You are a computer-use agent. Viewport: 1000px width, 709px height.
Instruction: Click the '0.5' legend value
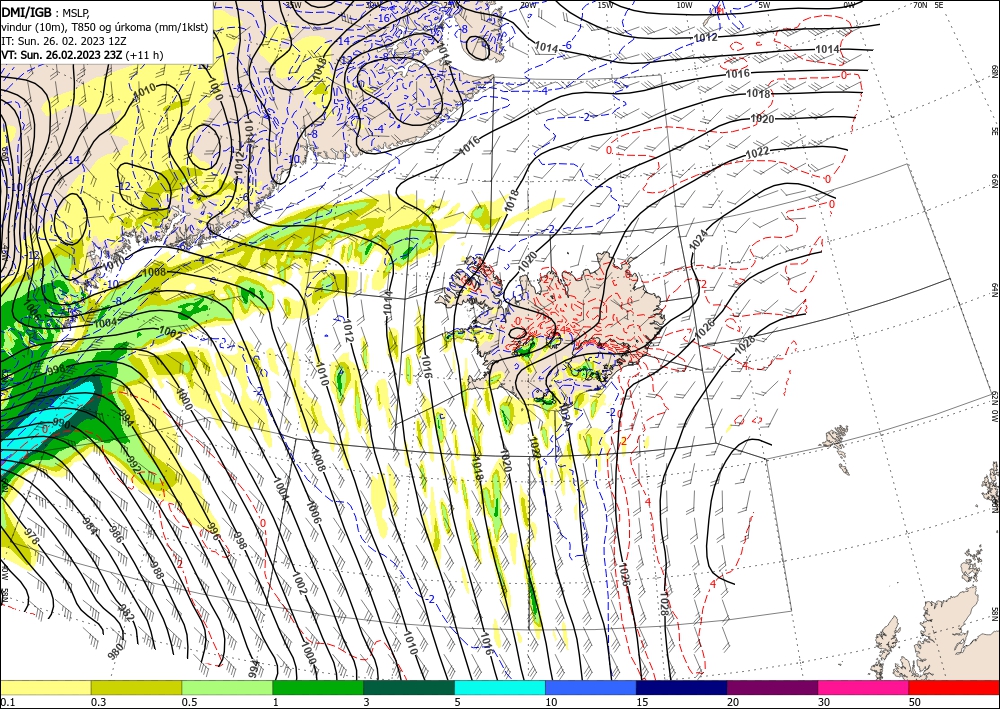[189, 702]
